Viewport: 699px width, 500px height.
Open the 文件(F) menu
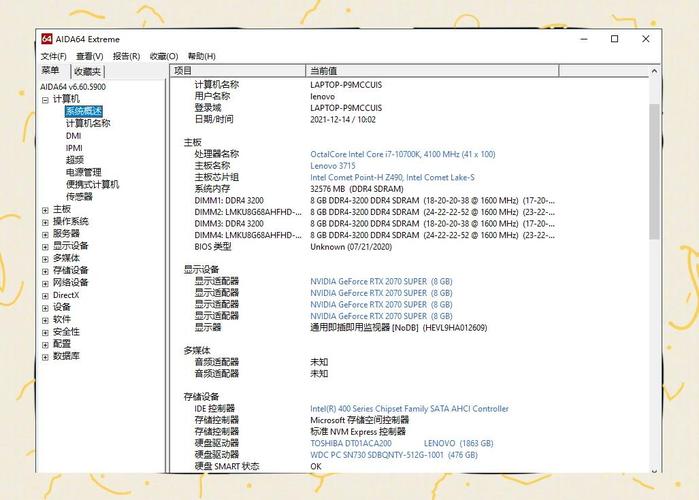pos(53,56)
